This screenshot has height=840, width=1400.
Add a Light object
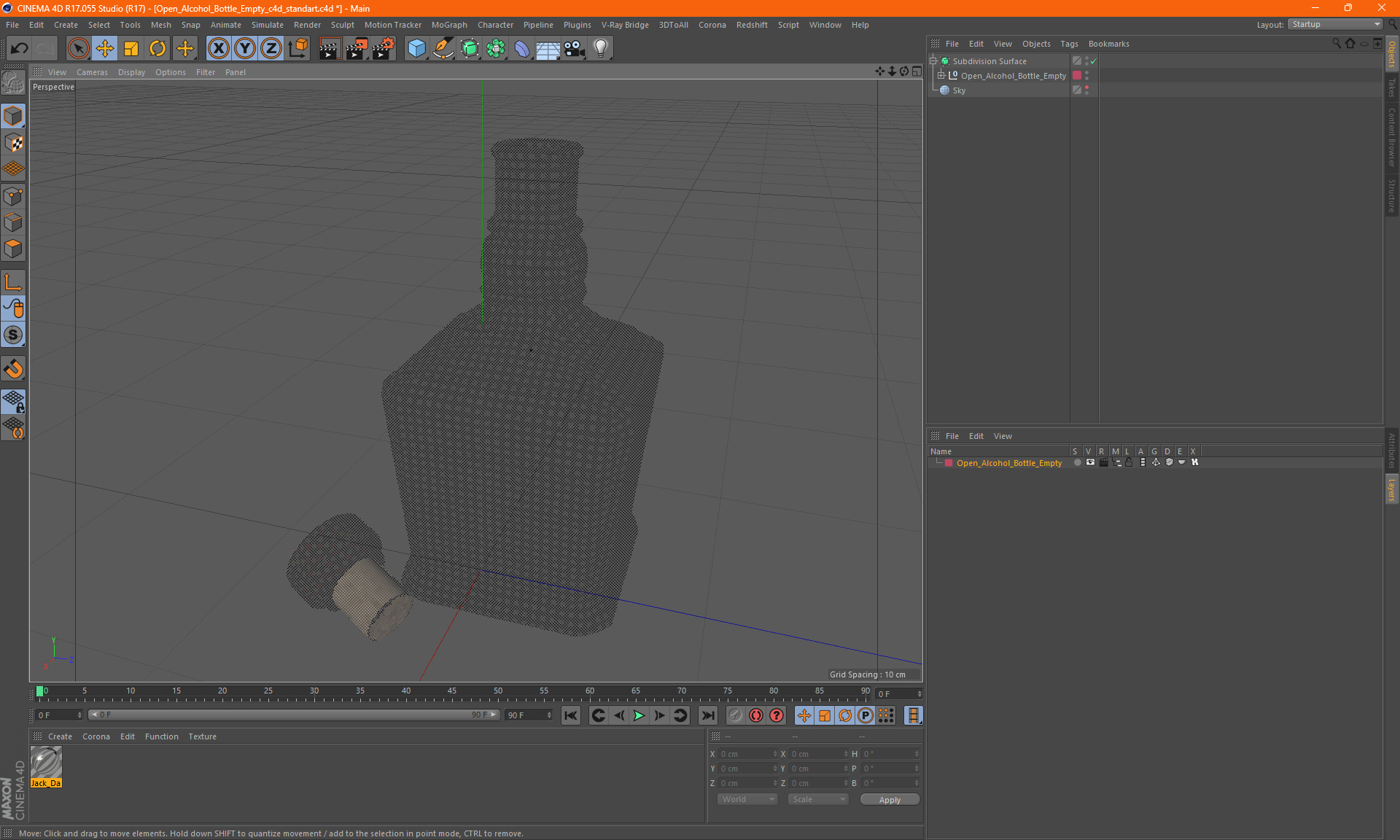click(601, 49)
